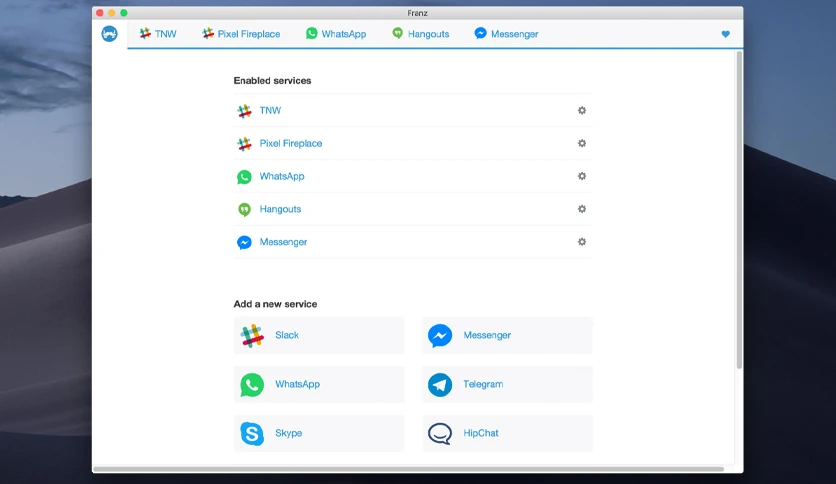The height and width of the screenshot is (484, 836).
Task: Click WhatsApp icon in enabled services list
Action: point(244,177)
